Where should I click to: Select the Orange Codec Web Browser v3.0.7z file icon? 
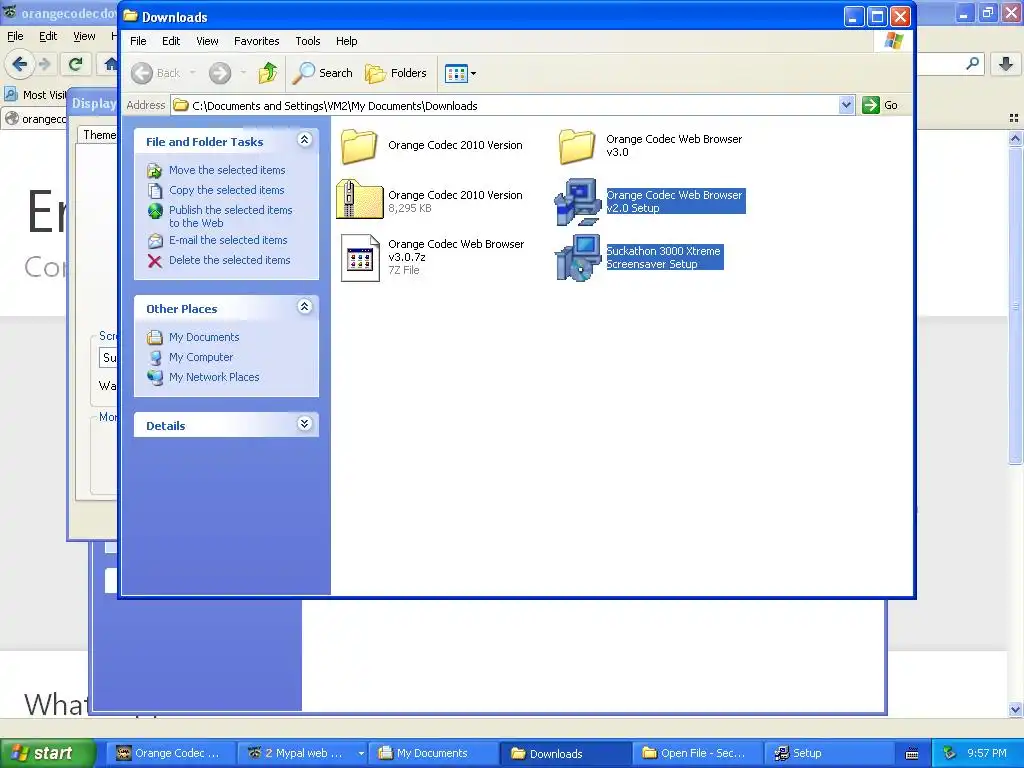pos(360,258)
